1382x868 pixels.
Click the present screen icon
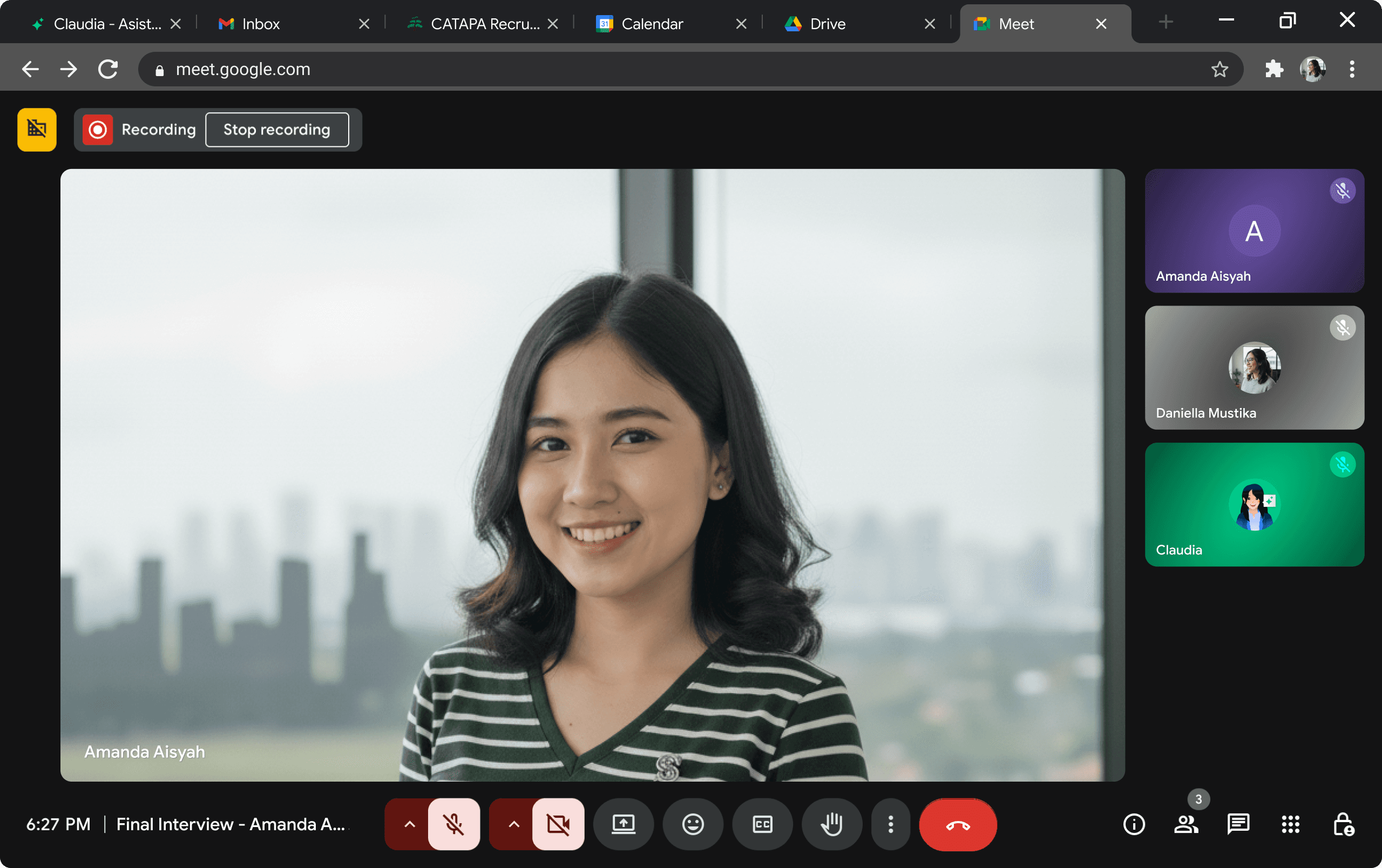(x=624, y=824)
